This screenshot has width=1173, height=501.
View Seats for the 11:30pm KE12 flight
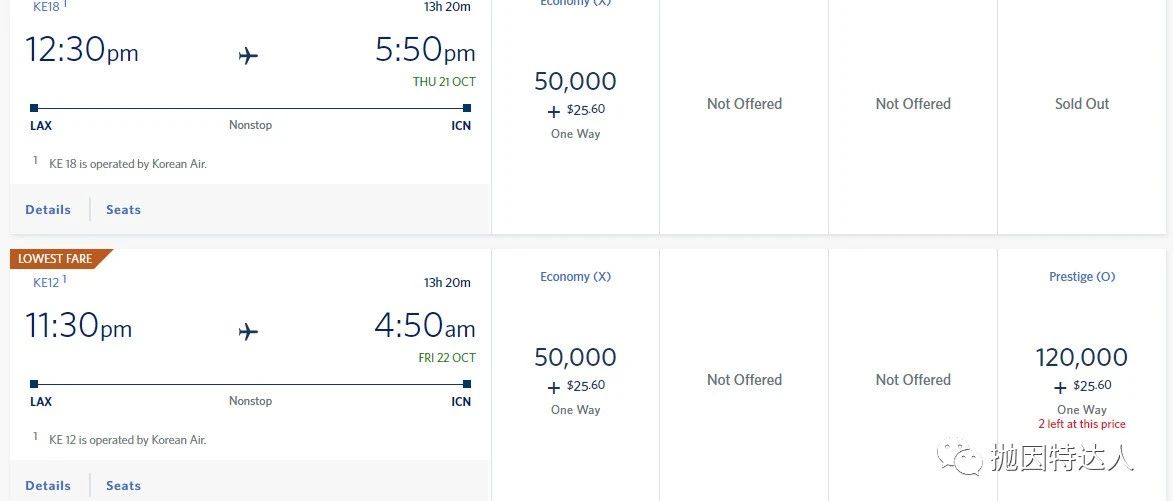click(x=123, y=486)
